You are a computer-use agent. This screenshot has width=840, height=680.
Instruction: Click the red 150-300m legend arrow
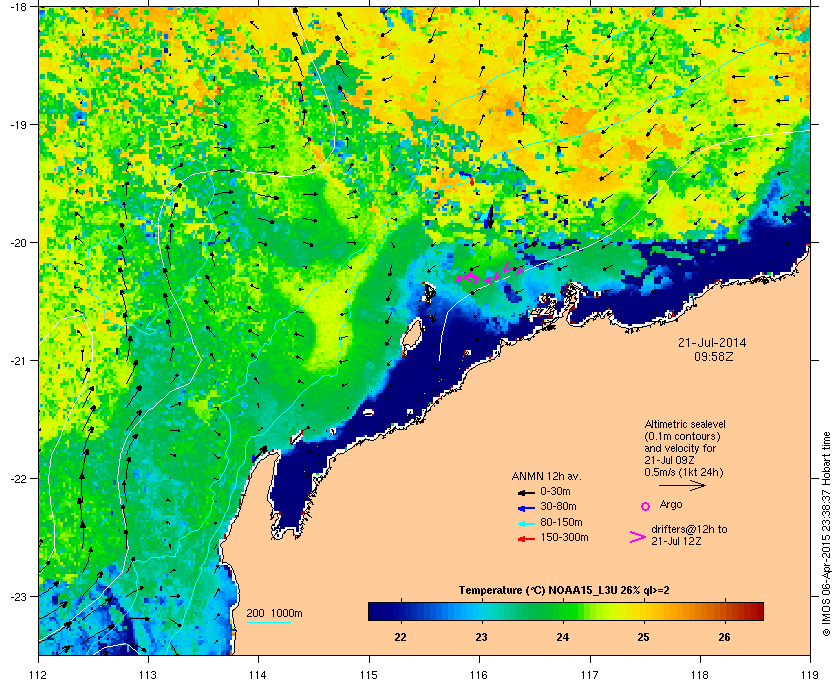(526, 539)
